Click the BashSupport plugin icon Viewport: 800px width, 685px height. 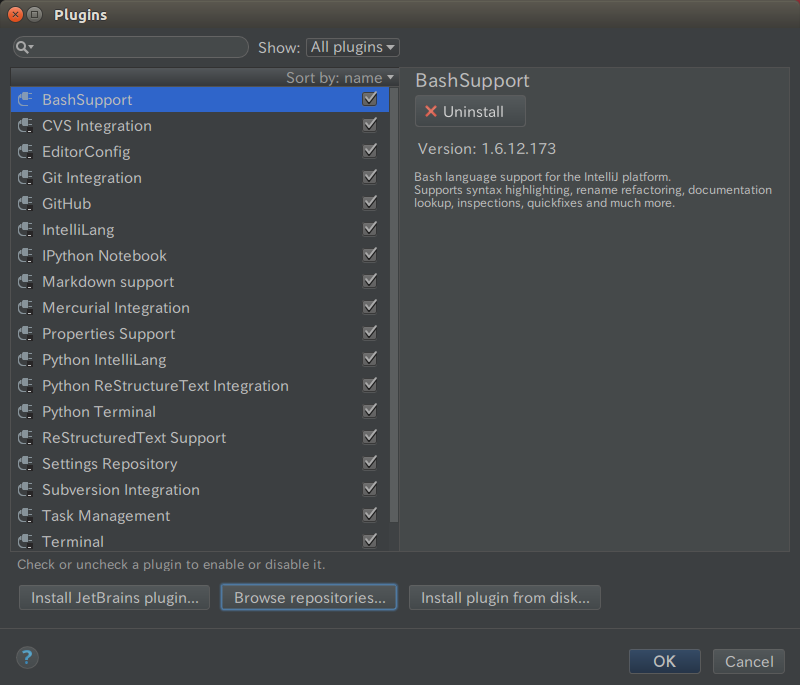pyautogui.click(x=26, y=99)
